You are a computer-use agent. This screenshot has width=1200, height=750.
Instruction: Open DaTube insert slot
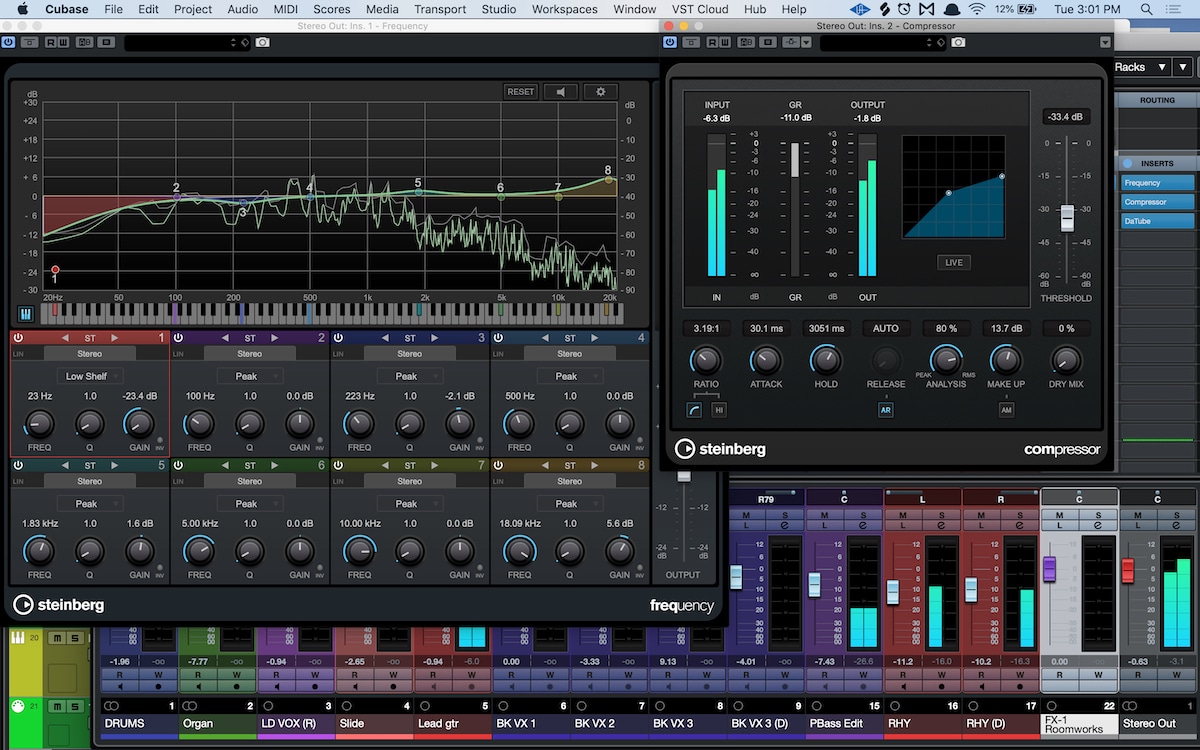(1158, 221)
